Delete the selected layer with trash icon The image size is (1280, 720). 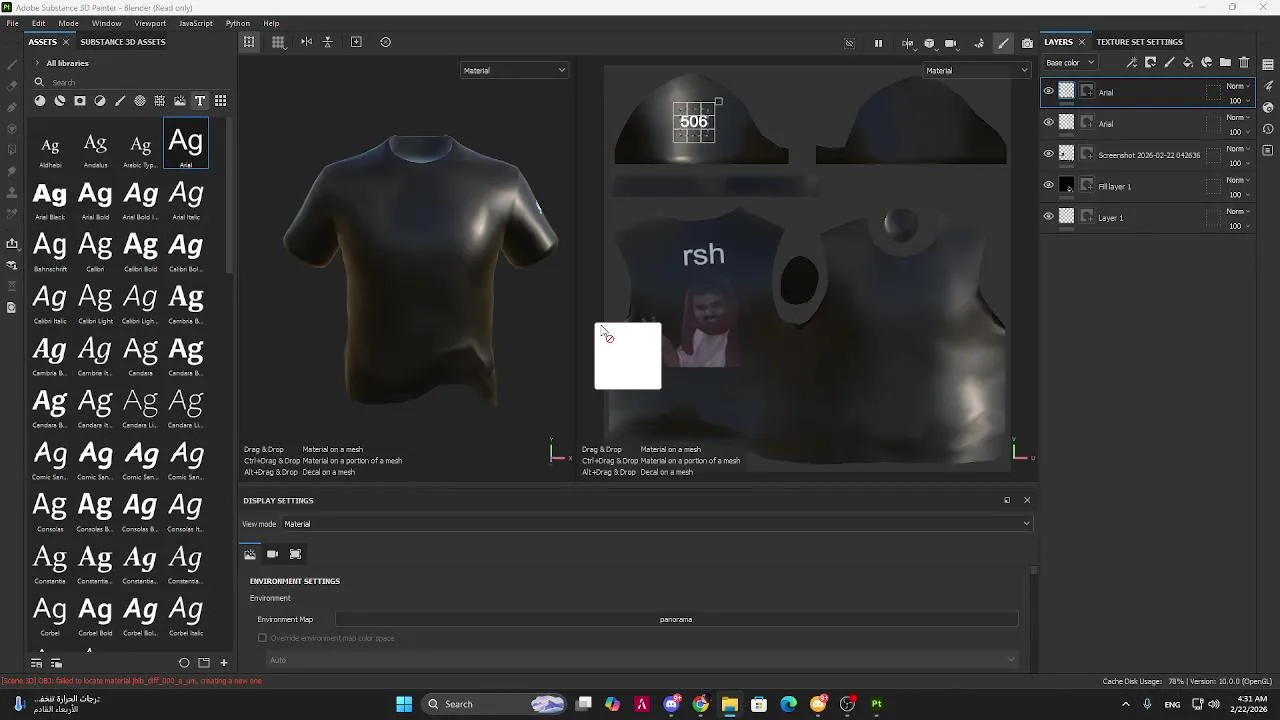tap(1244, 63)
